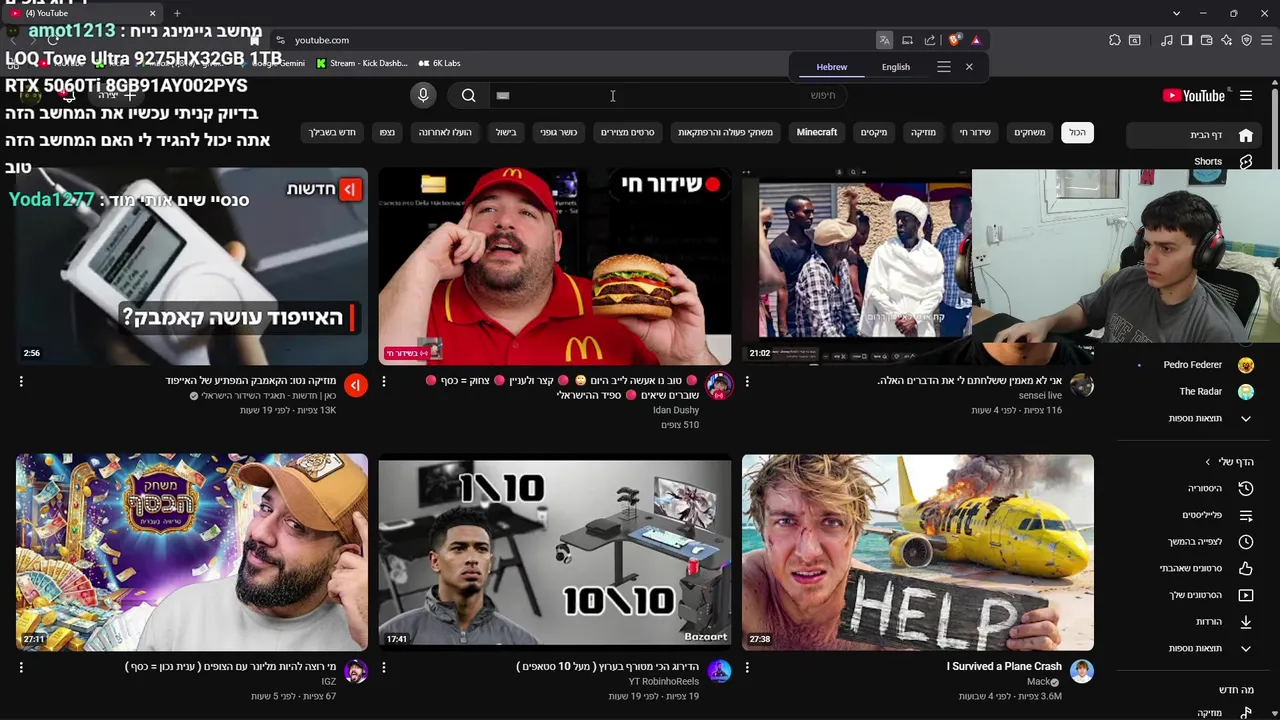Open the Plane Crash HELP thumbnail
1280x720 pixels.
(x=918, y=552)
